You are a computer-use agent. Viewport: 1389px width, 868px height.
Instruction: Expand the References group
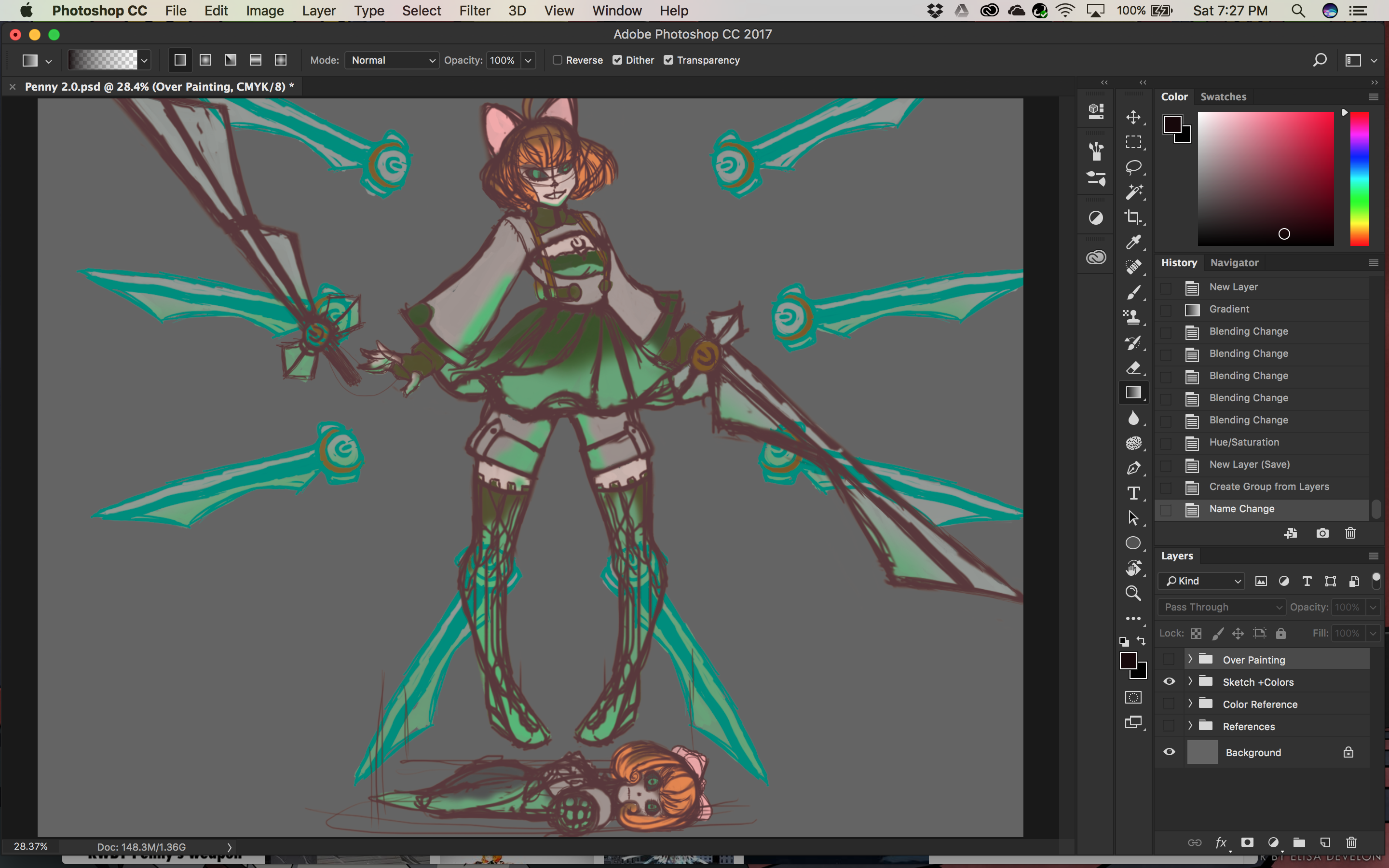pos(1190,726)
